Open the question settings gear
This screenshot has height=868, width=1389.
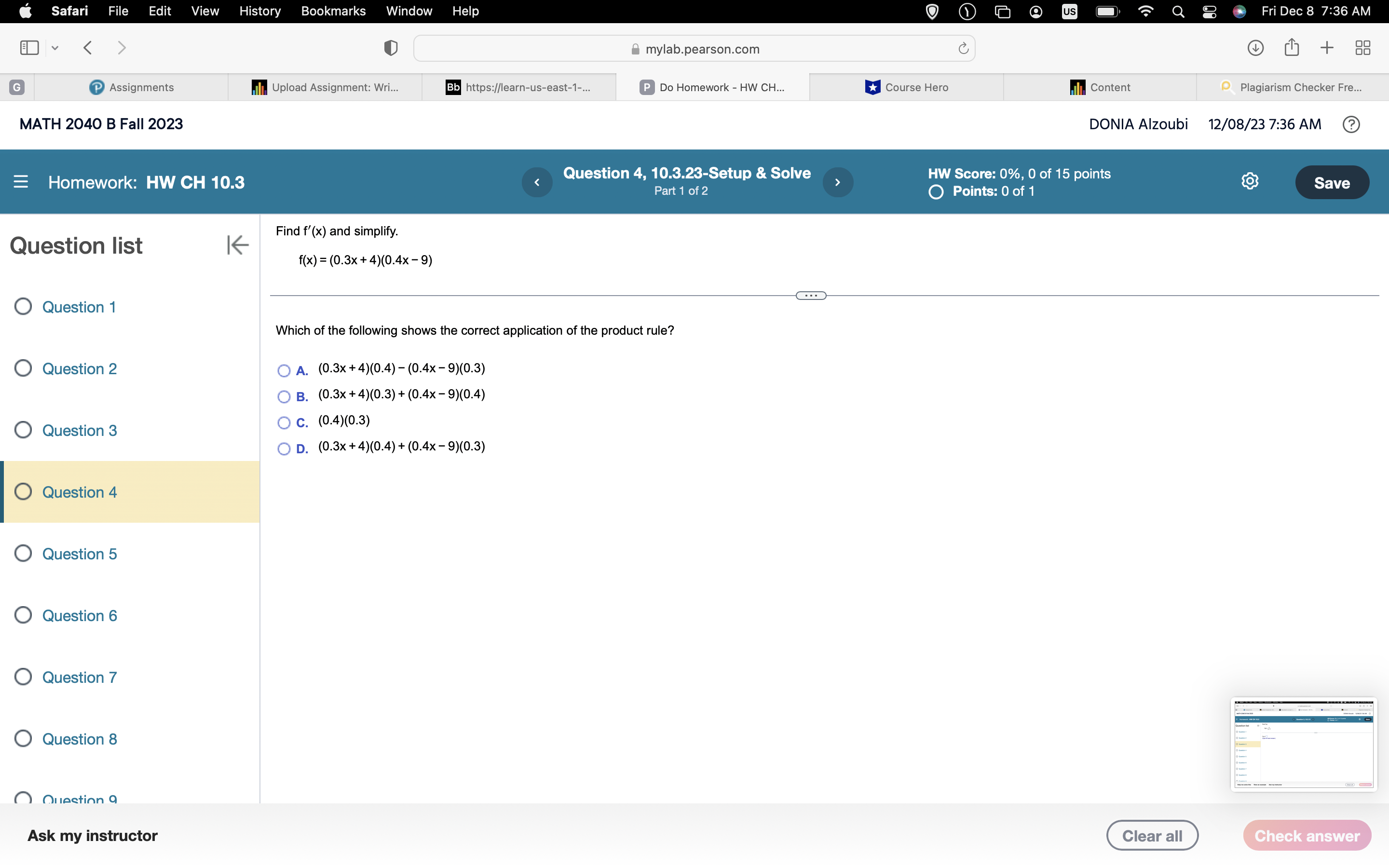click(1250, 181)
